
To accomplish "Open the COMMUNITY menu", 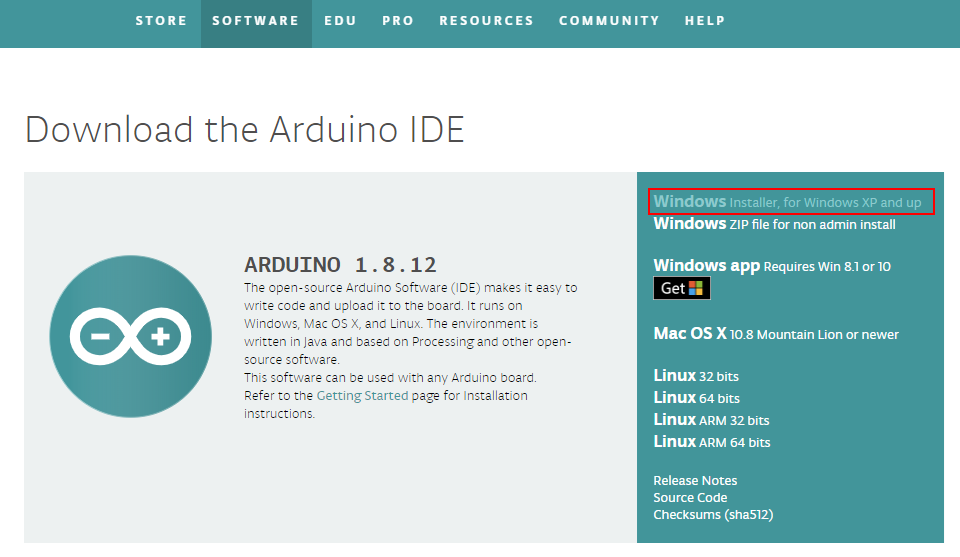I will [609, 21].
